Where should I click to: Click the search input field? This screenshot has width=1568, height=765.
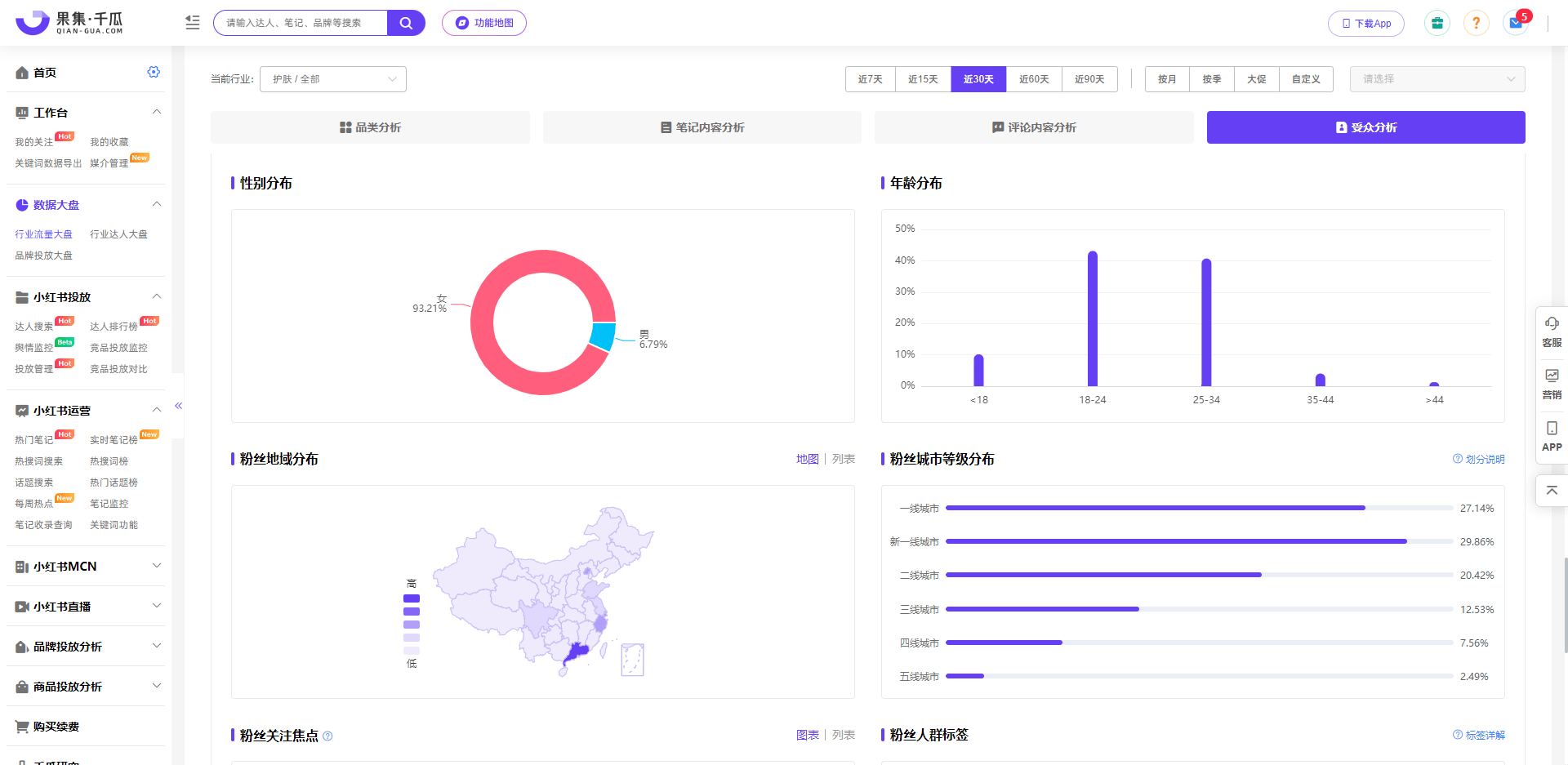tap(301, 23)
